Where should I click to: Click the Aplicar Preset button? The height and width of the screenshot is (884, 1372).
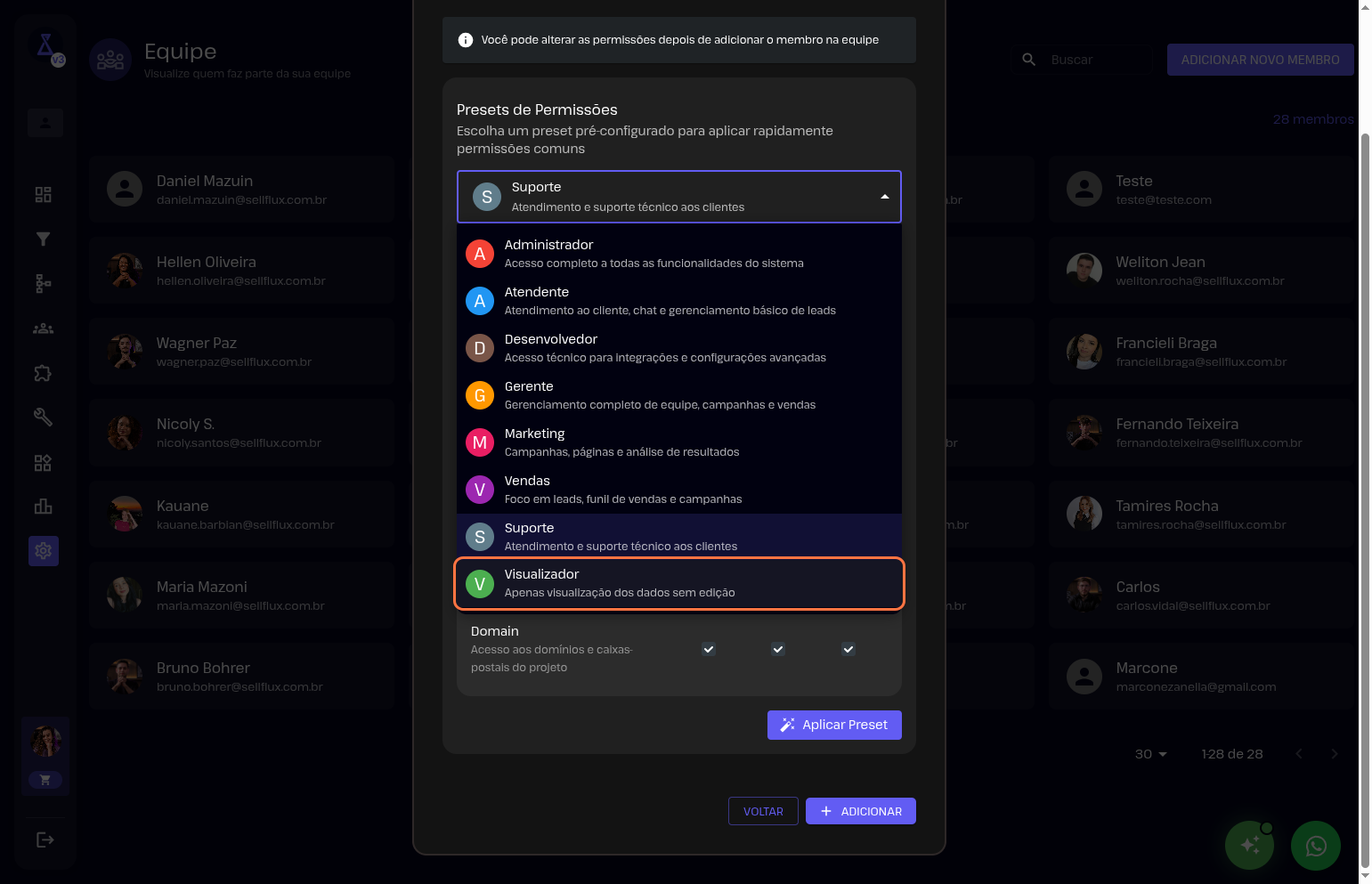[x=834, y=725]
